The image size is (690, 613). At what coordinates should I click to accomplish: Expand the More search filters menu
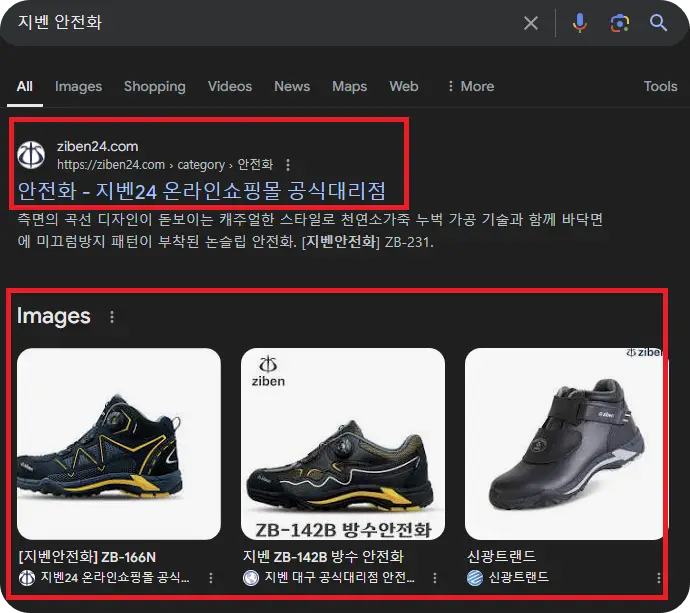pyautogui.click(x=470, y=86)
